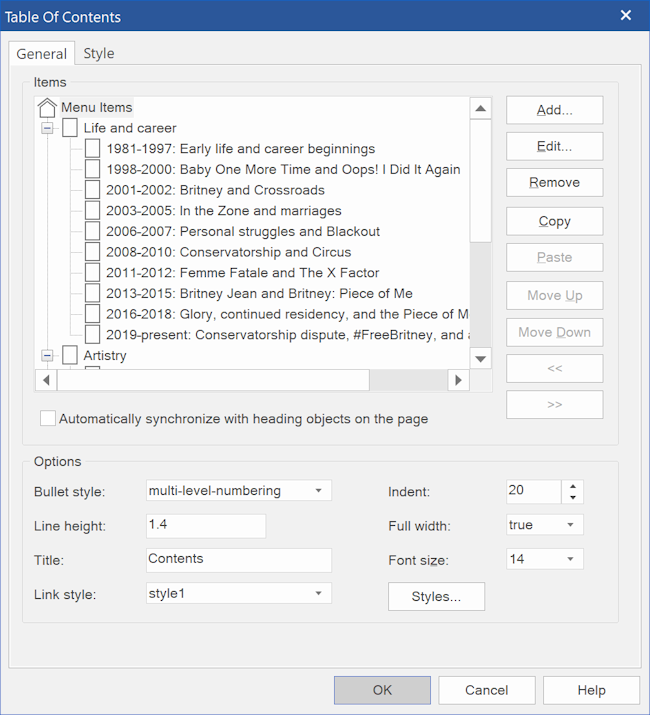The height and width of the screenshot is (715, 650).
Task: Click the items list scroll down arrow
Action: click(480, 359)
